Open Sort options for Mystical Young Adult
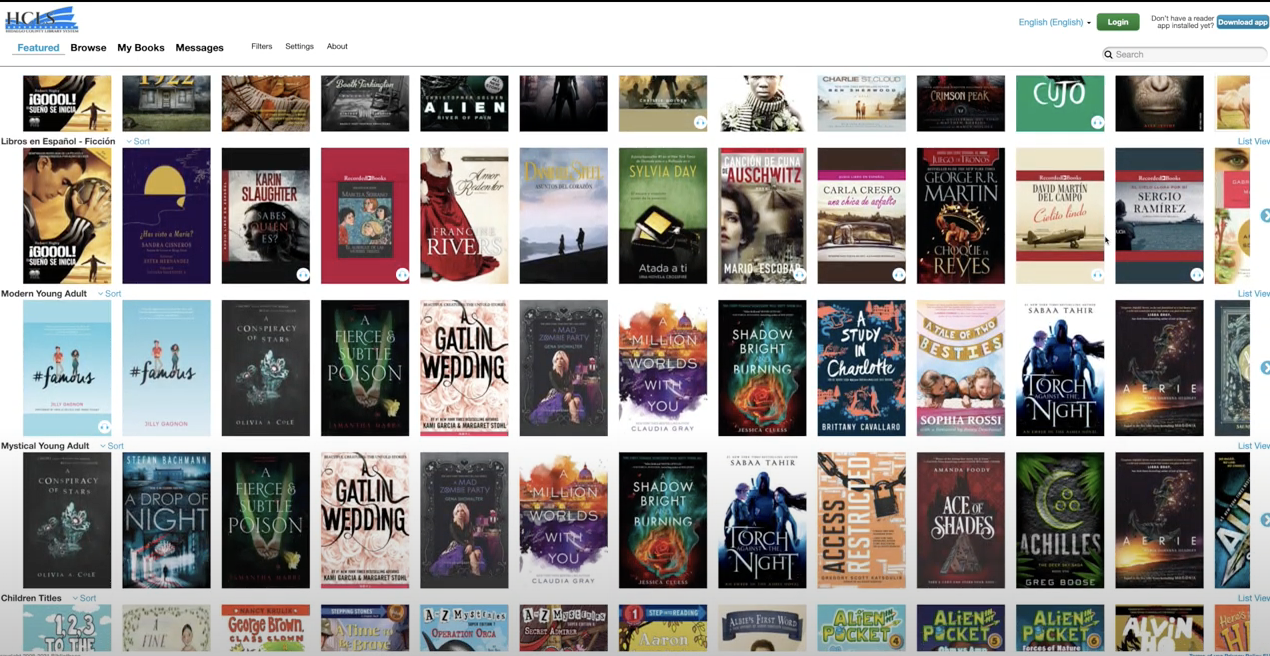Screen dimensions: 1270x656 (x=112, y=446)
